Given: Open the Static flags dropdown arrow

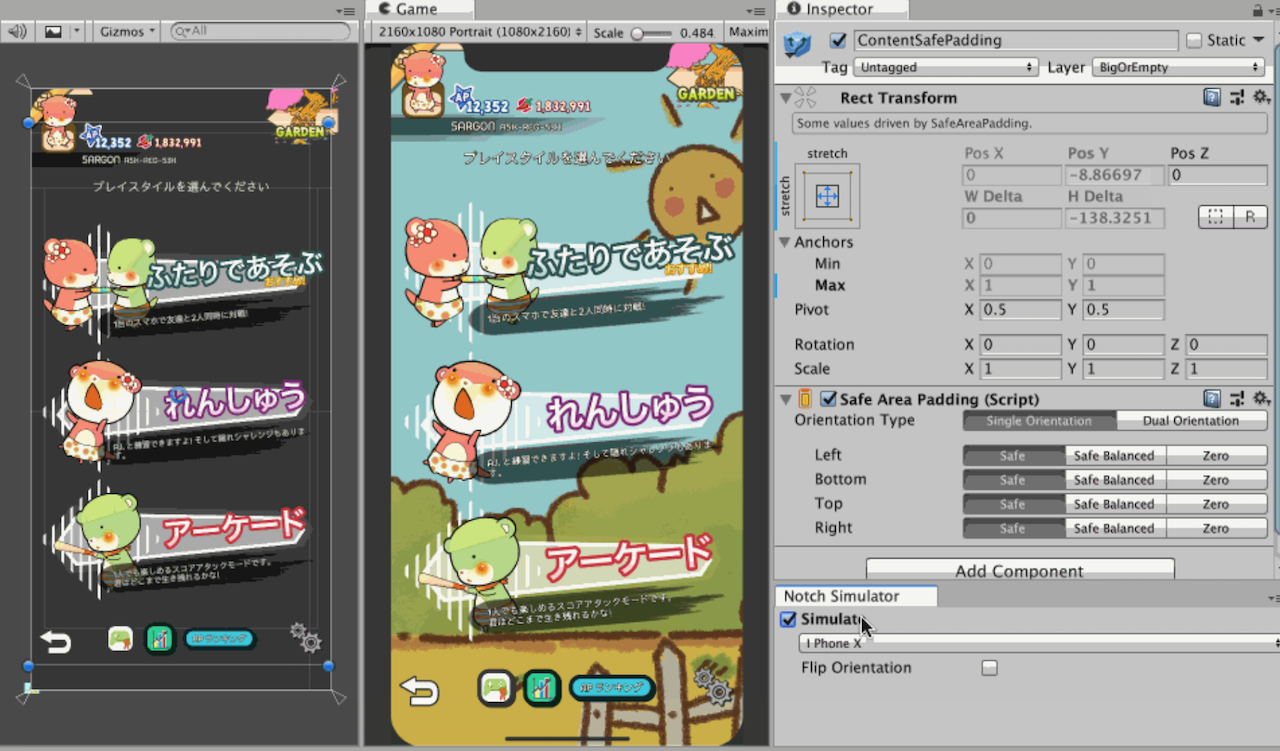Looking at the screenshot, I should pyautogui.click(x=1260, y=41).
